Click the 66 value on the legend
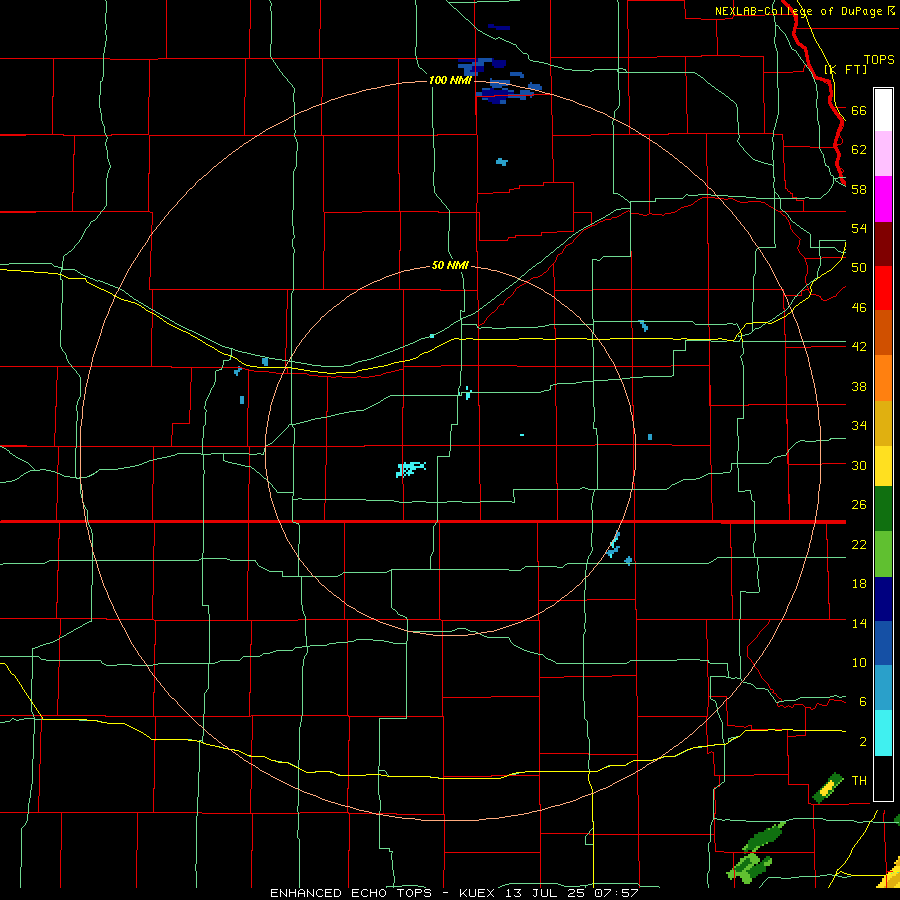This screenshot has height=900, width=900. (859, 110)
